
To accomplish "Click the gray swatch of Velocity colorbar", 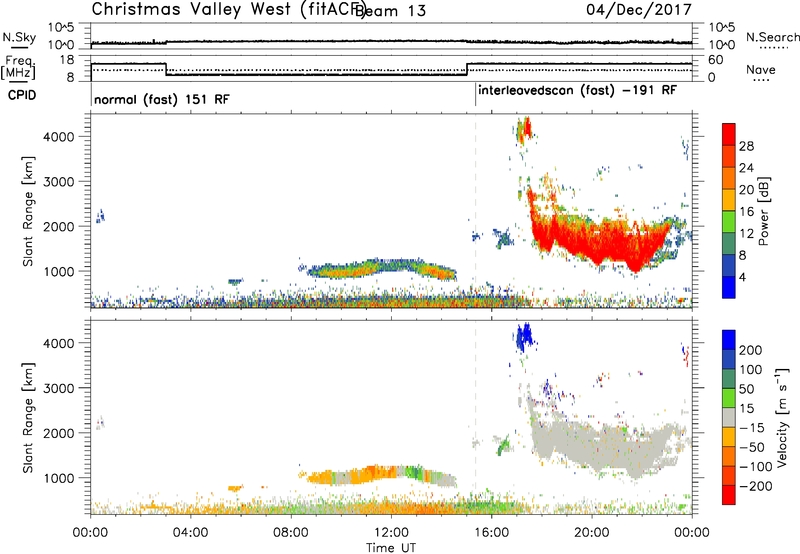I will [x=729, y=417].
